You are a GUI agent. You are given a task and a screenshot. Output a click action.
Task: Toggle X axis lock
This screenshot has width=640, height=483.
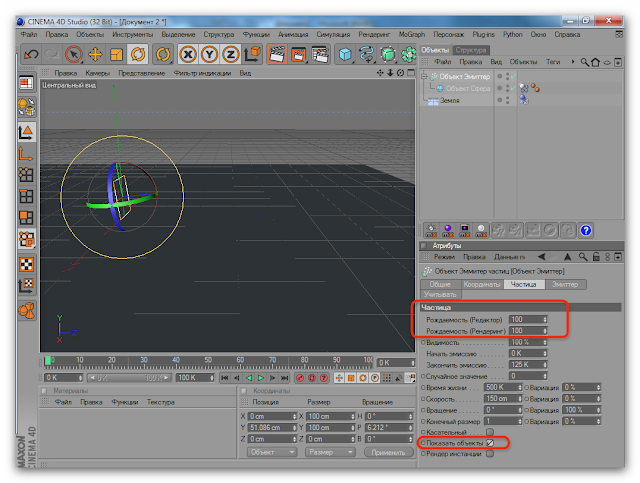[x=188, y=54]
